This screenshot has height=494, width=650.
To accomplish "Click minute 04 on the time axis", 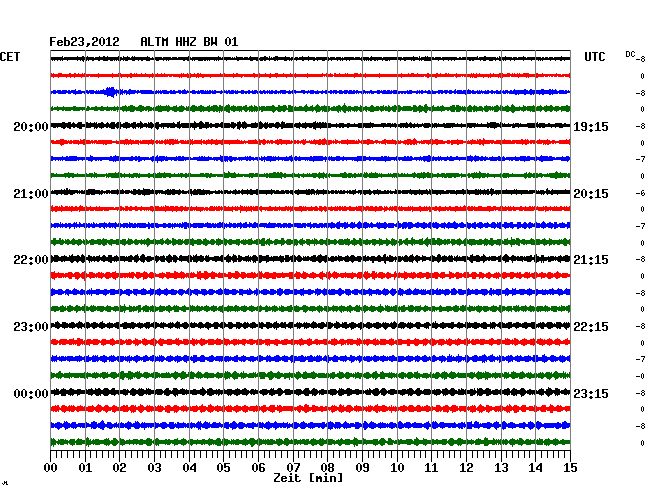I will (x=189, y=467).
